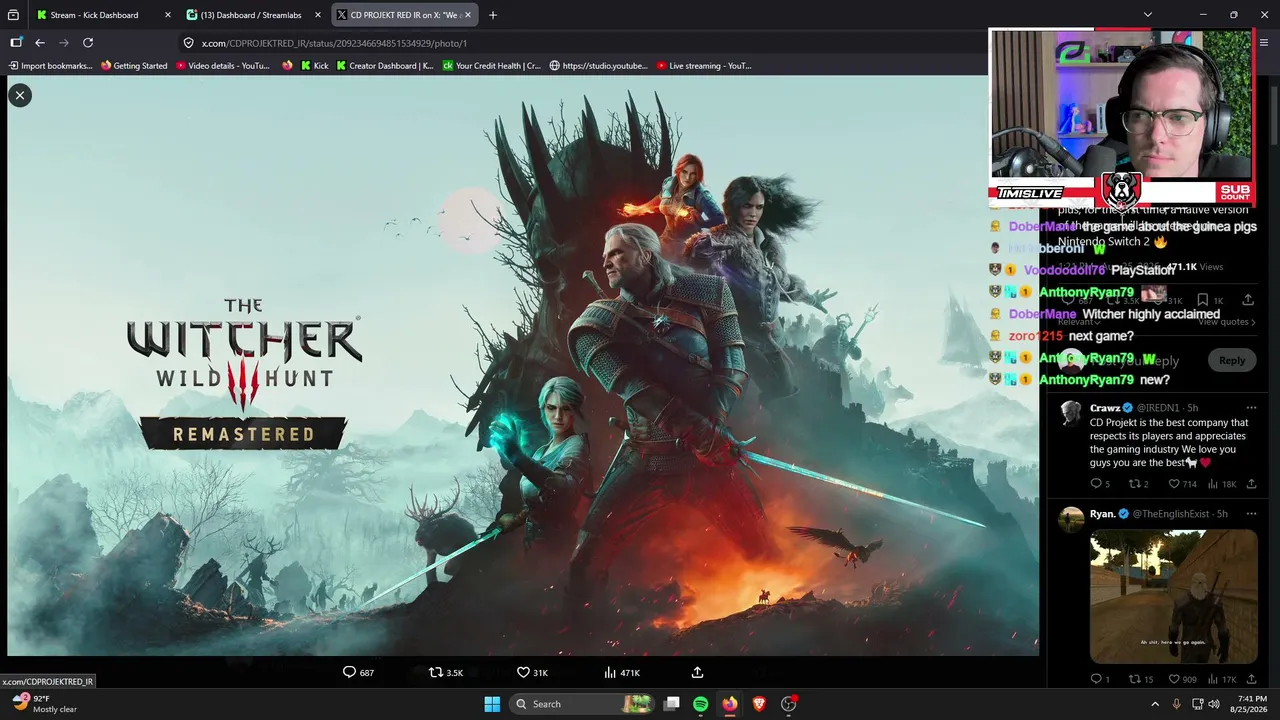Screen dimensions: 1280x720
Task: Like Ryan's comment with 909 likes
Action: click(1182, 680)
